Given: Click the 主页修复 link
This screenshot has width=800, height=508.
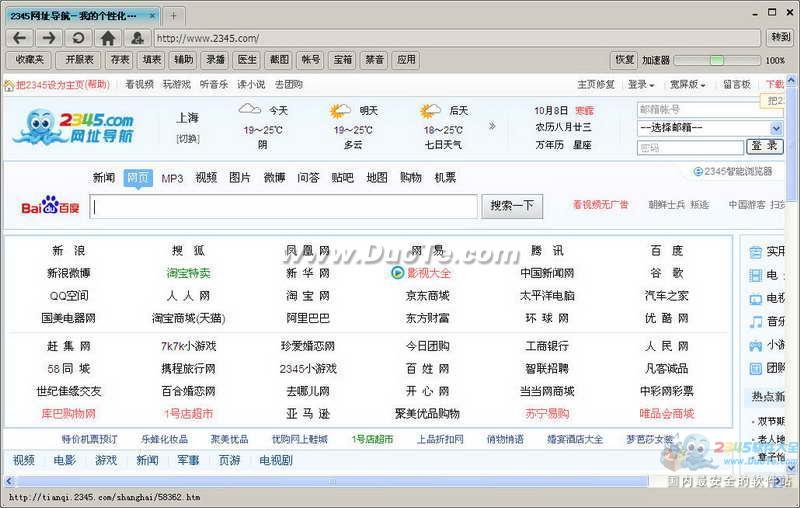Looking at the screenshot, I should (x=596, y=85).
